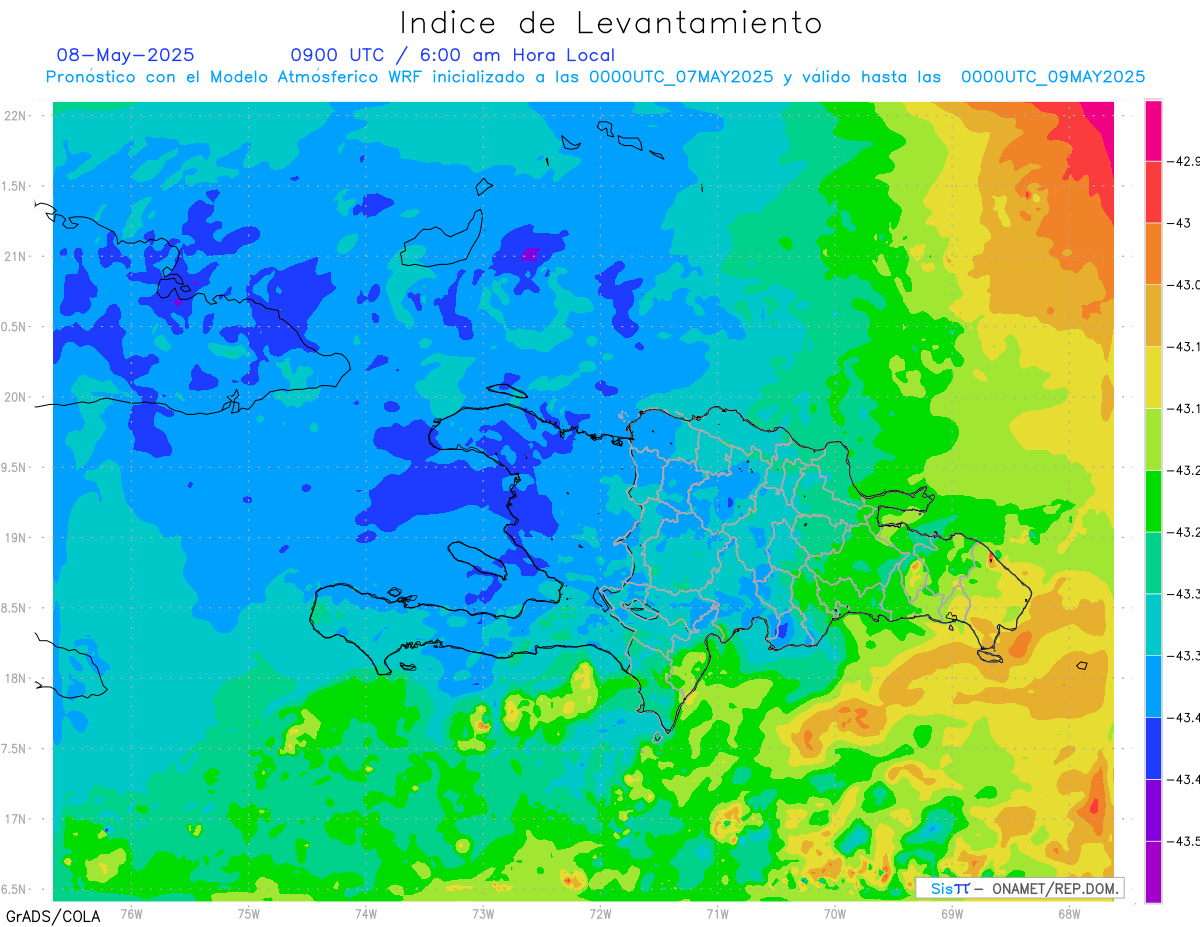Screen dimensions: 1200x927
Task: Pick the yellow swatch in the legend
Action: pos(1153,377)
